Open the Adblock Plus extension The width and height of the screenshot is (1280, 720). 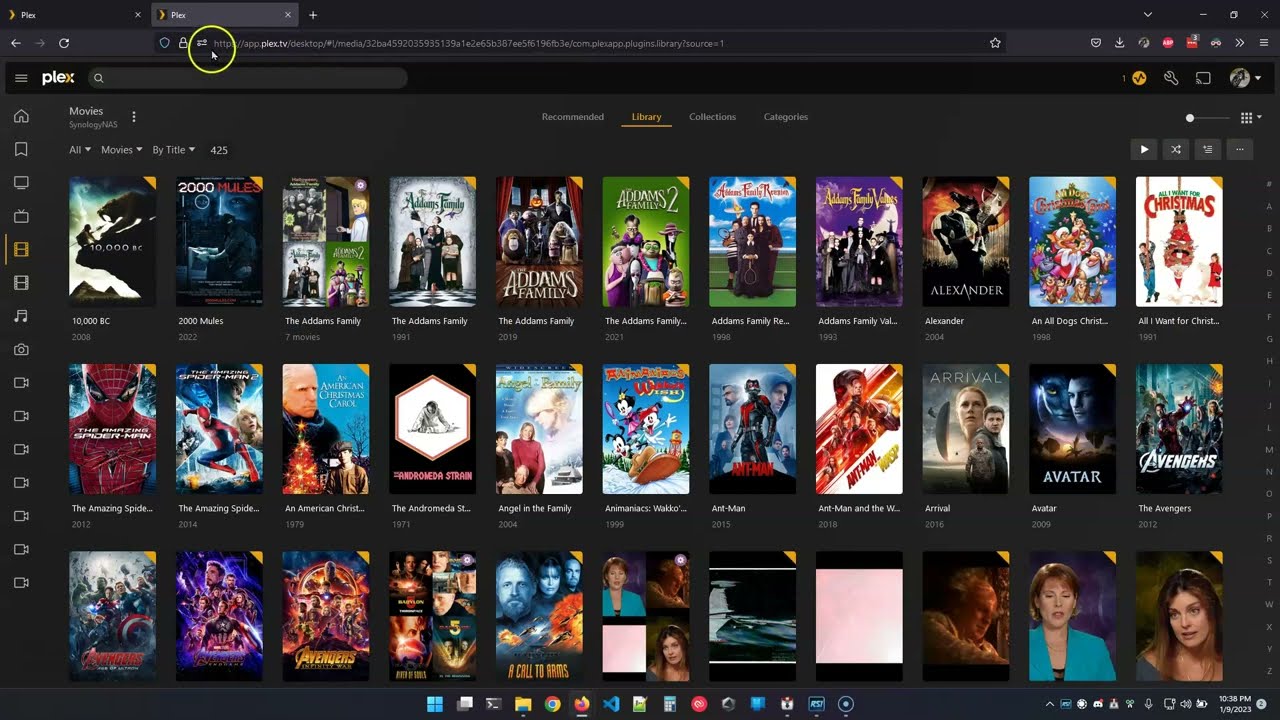click(x=1168, y=43)
